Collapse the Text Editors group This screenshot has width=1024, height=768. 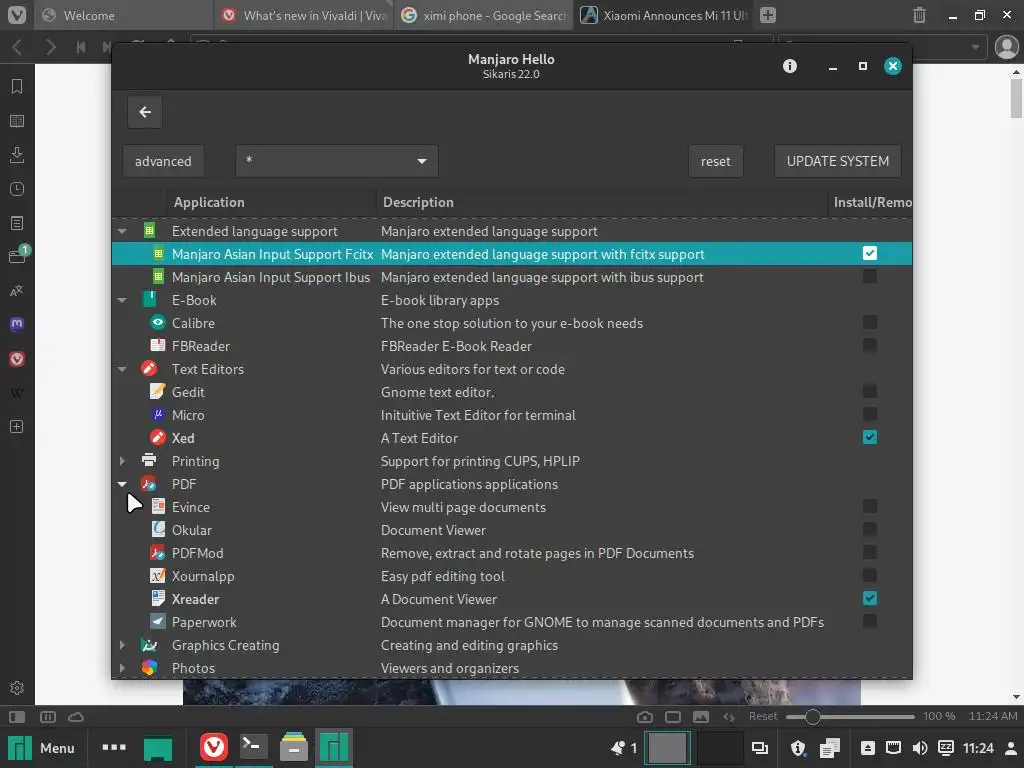coord(122,369)
